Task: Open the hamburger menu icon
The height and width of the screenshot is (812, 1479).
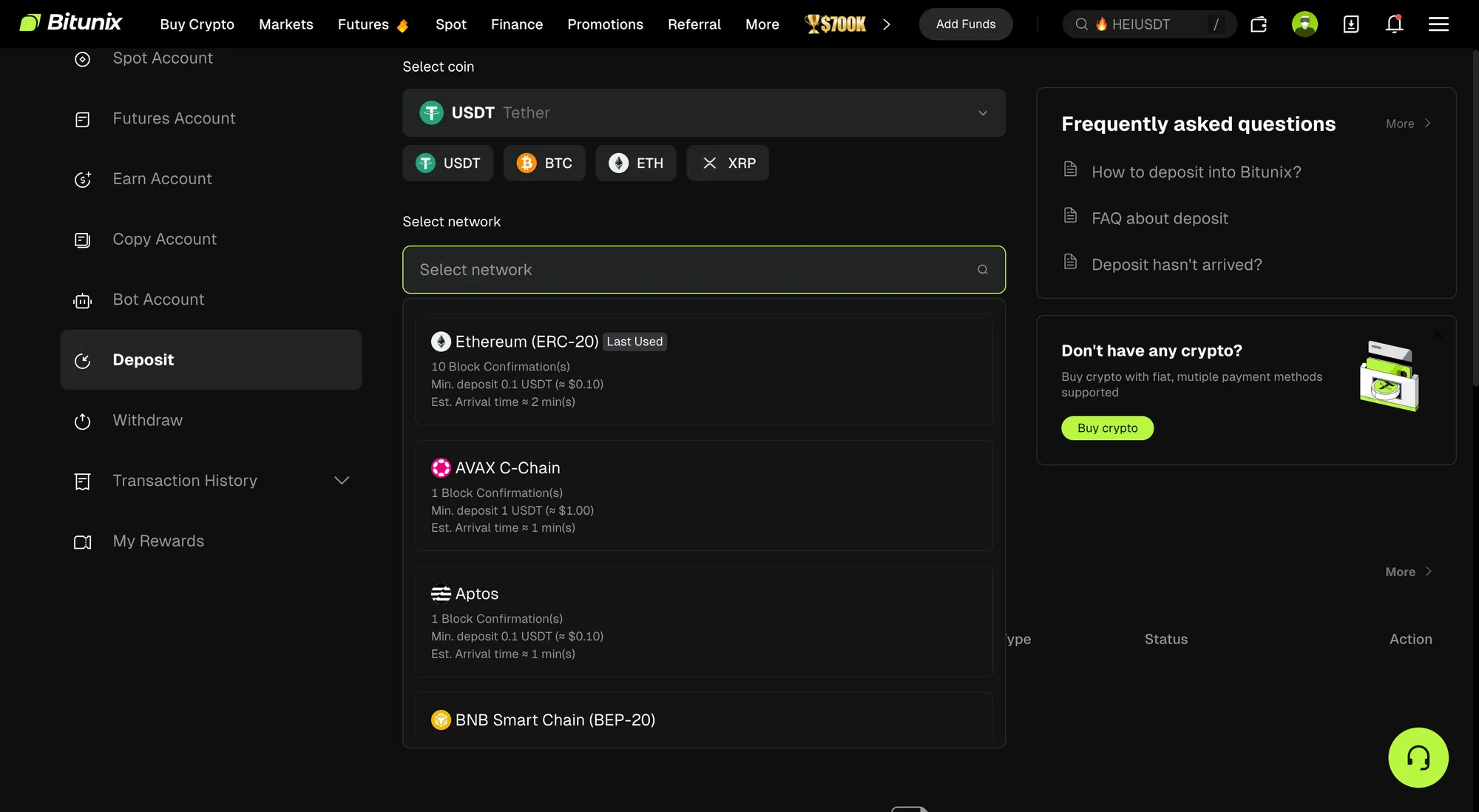Action: click(x=1438, y=24)
